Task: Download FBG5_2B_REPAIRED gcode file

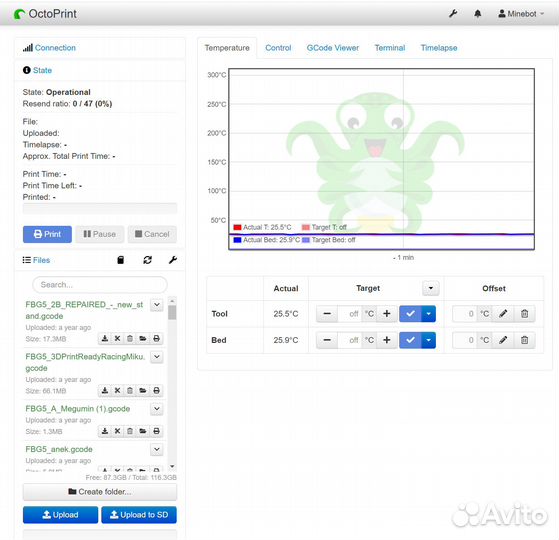Action: (x=105, y=339)
